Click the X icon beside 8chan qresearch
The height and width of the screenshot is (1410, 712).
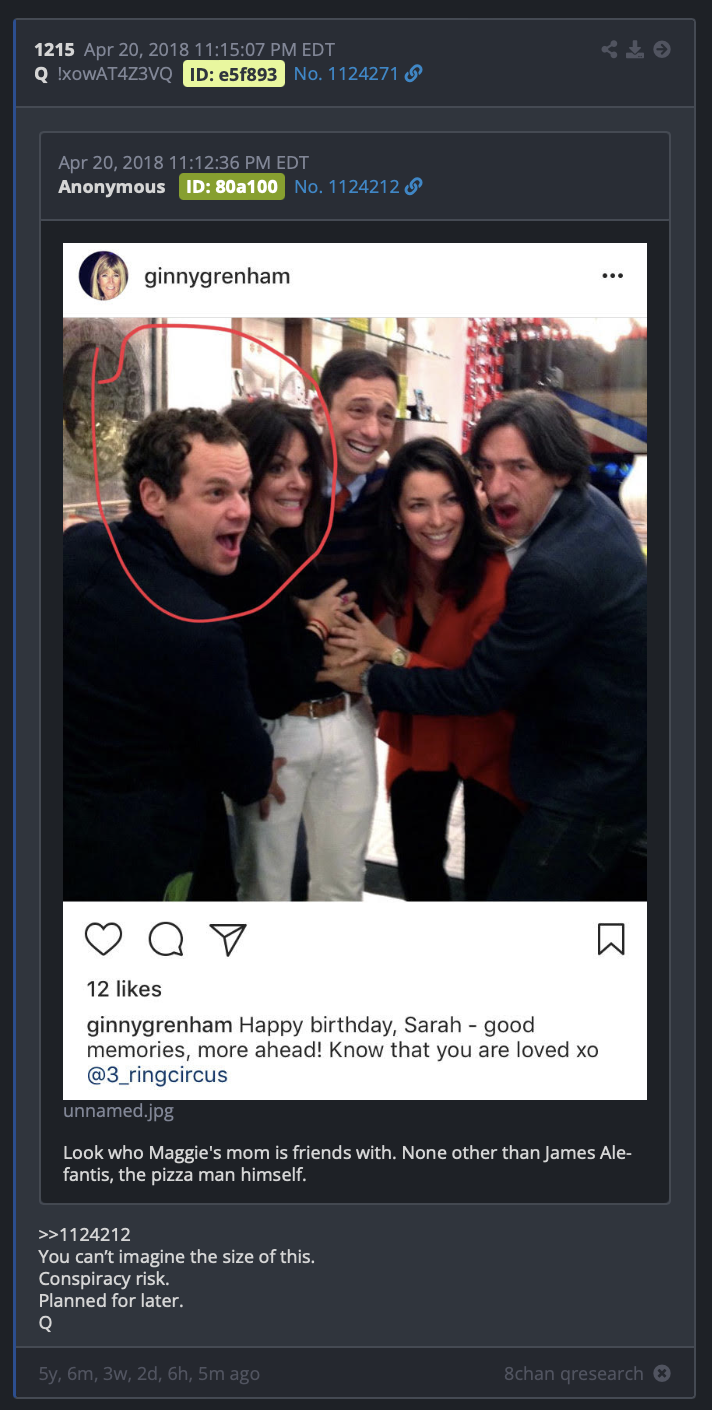[x=662, y=1373]
